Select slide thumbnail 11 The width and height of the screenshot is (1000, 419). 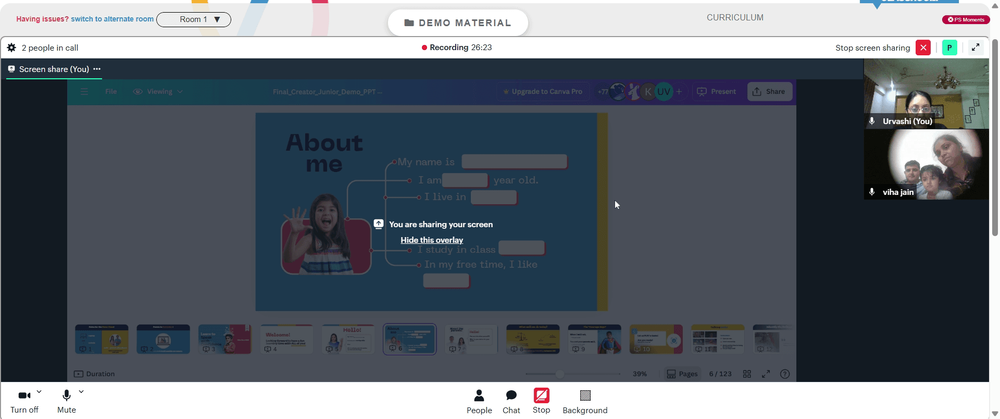pos(717,339)
